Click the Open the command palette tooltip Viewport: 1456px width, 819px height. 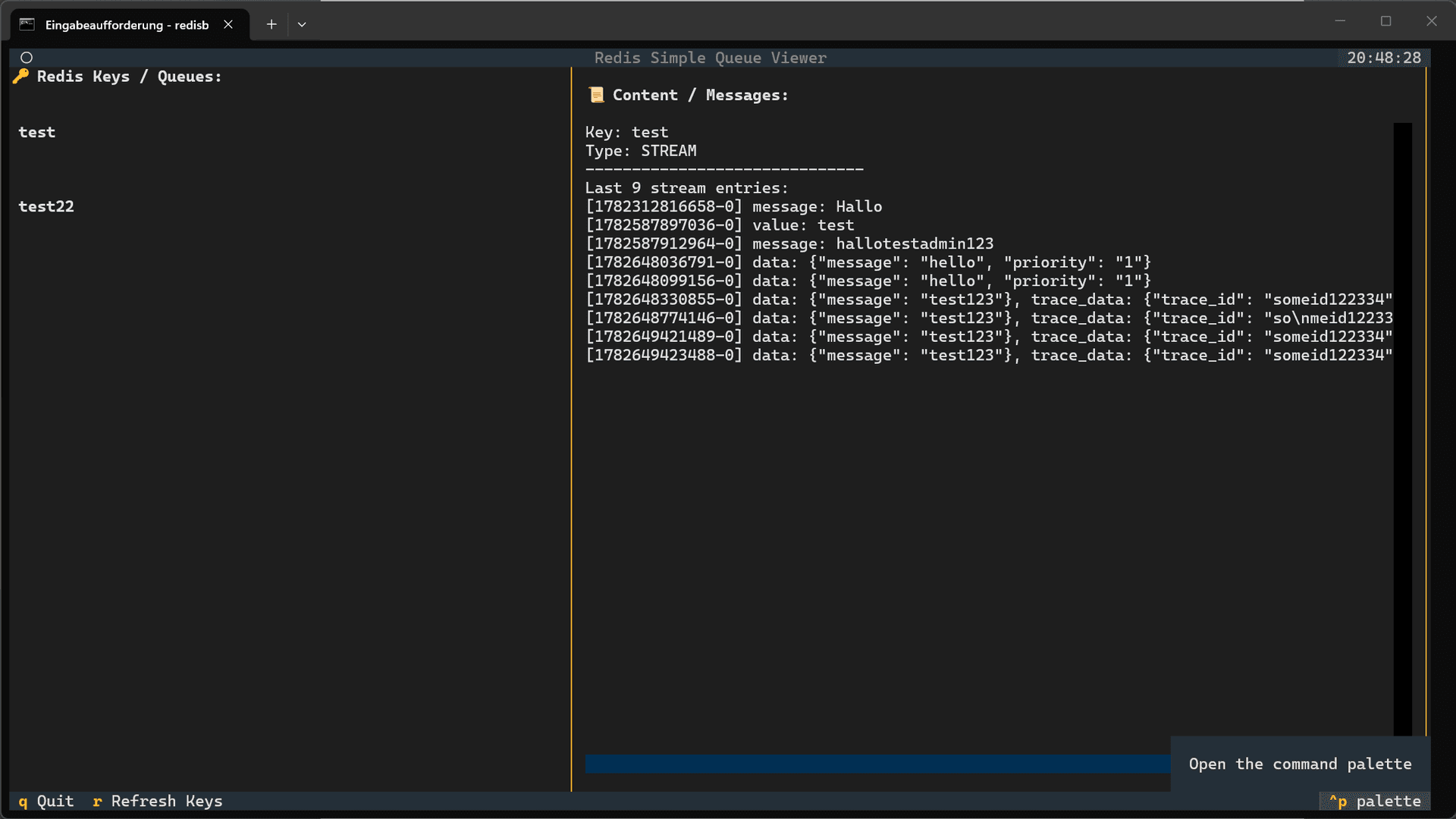coord(1301,764)
